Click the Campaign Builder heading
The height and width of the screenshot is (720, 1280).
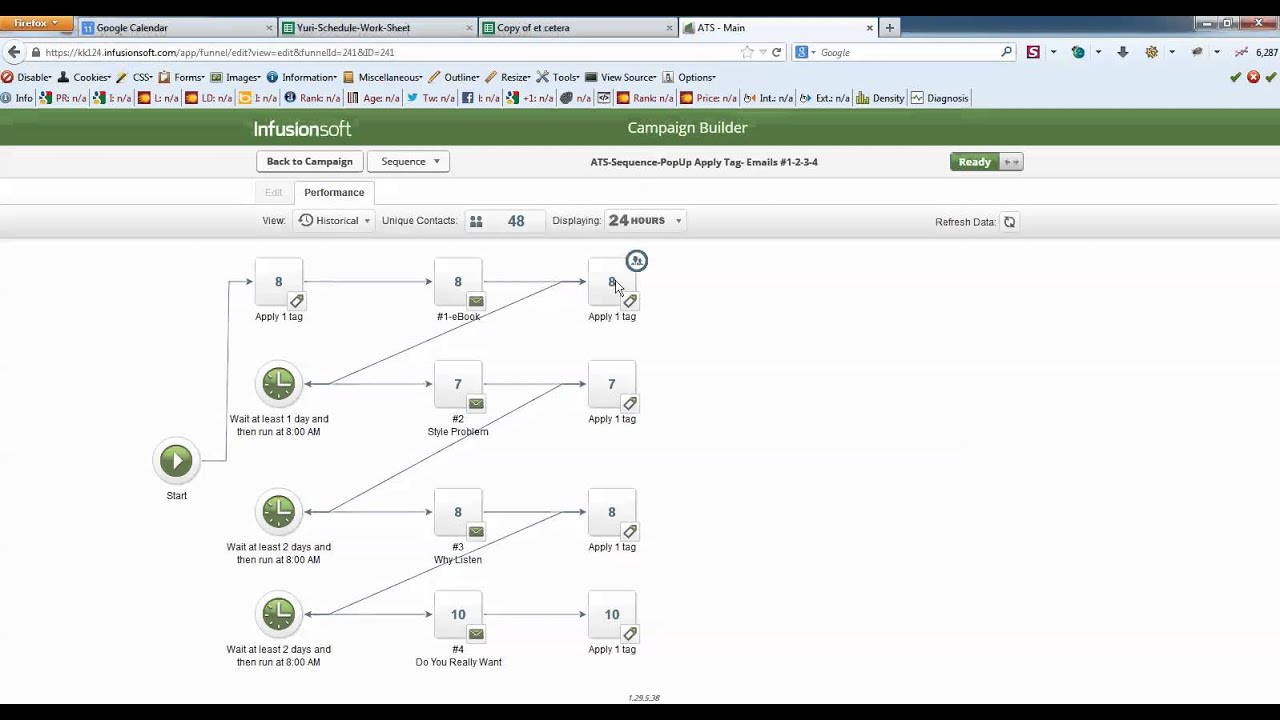click(x=687, y=128)
